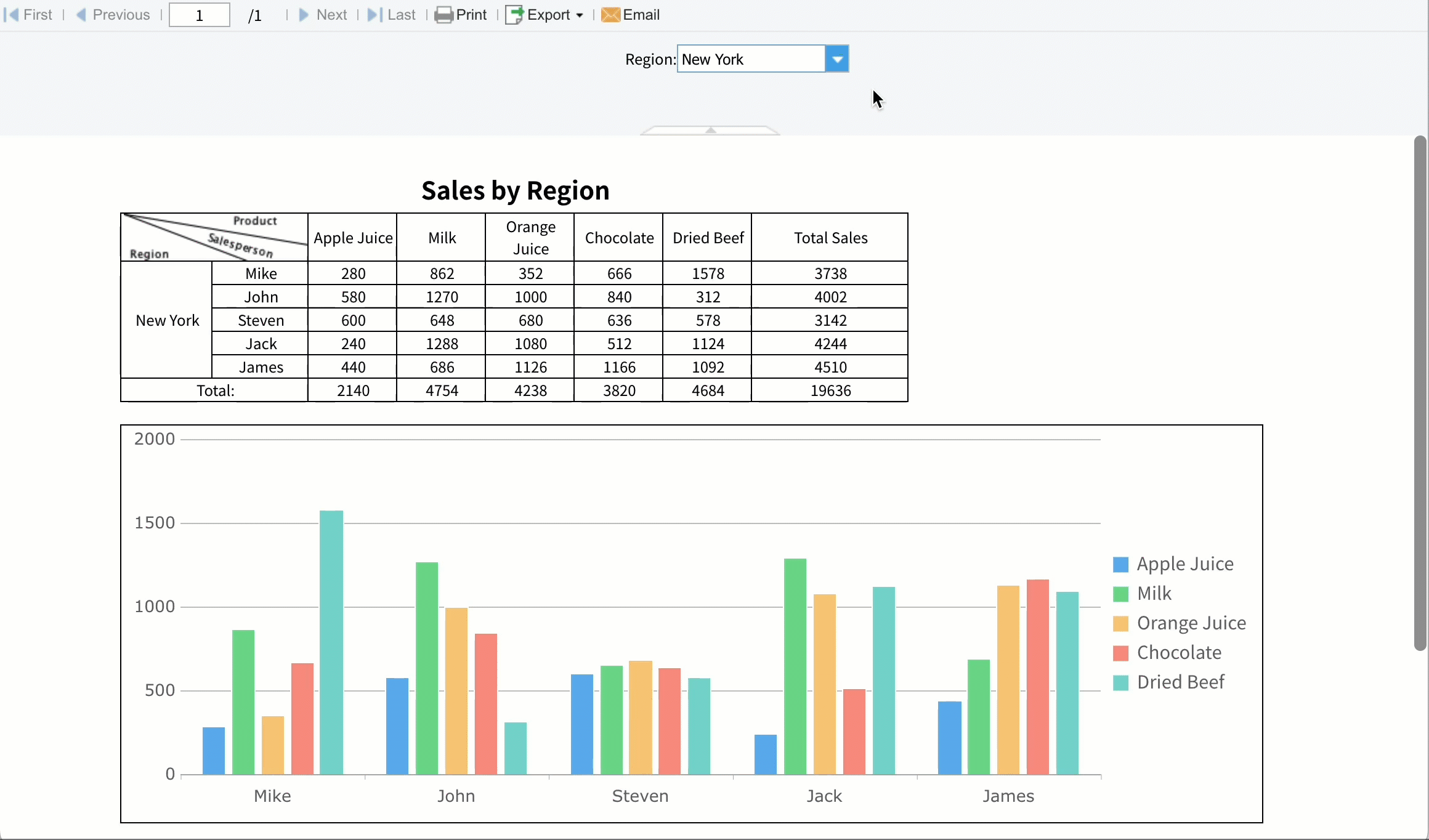The height and width of the screenshot is (840, 1429).
Task: Click James's total sales value 4510
Action: click(830, 367)
